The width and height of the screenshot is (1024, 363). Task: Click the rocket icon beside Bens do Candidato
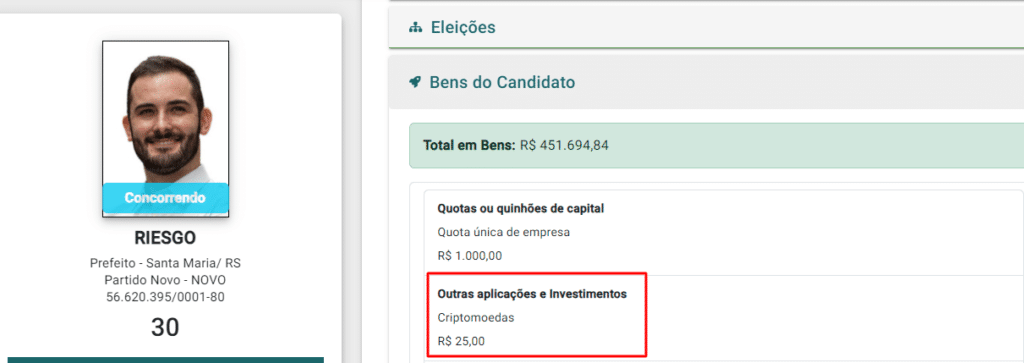(414, 83)
